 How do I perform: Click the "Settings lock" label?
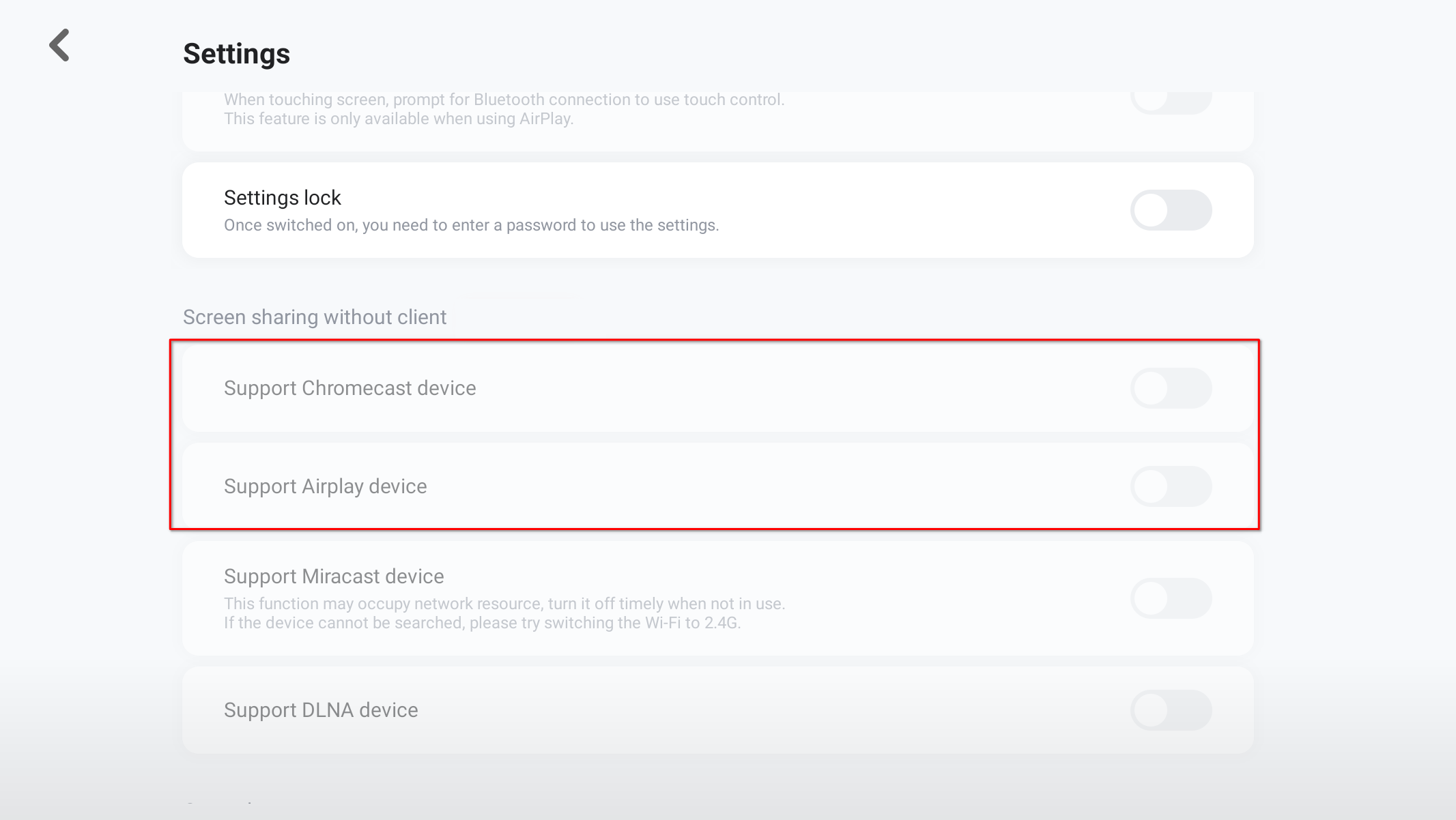[282, 198]
